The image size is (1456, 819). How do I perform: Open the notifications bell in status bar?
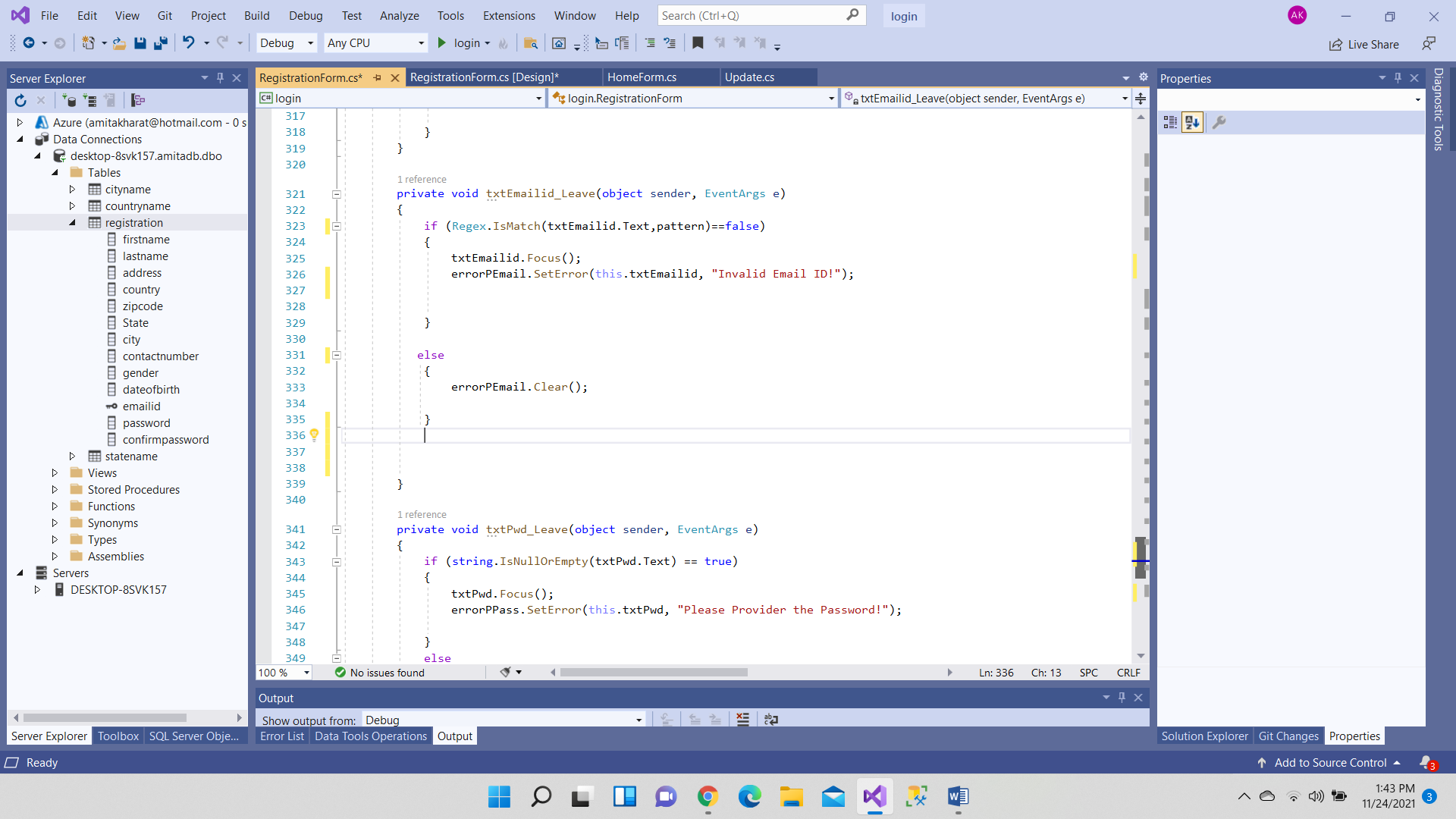[x=1426, y=762]
